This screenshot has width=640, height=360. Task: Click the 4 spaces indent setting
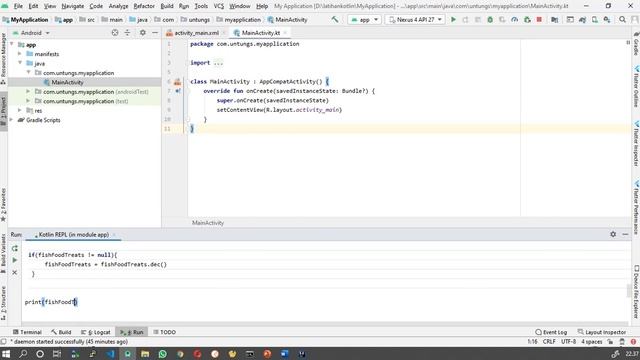coord(591,342)
